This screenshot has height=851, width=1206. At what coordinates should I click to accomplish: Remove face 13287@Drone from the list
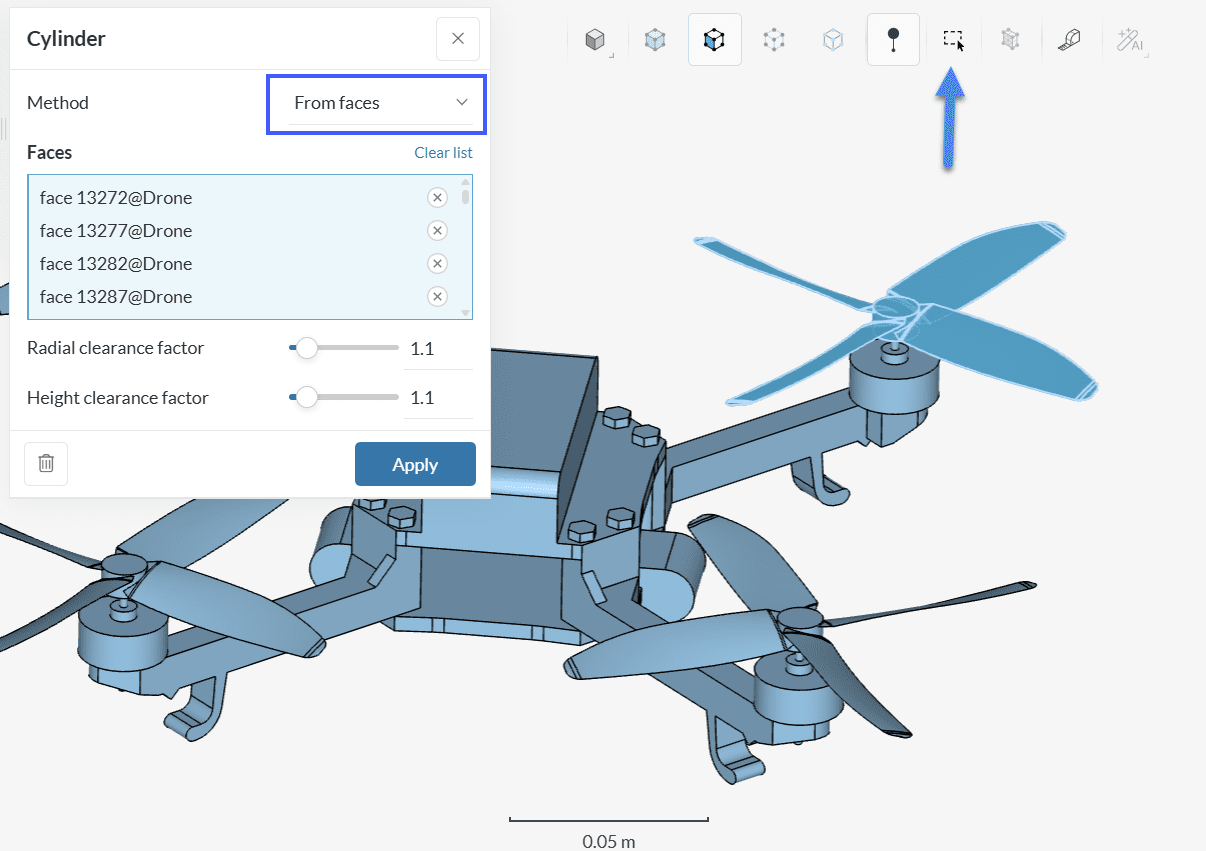tap(437, 297)
